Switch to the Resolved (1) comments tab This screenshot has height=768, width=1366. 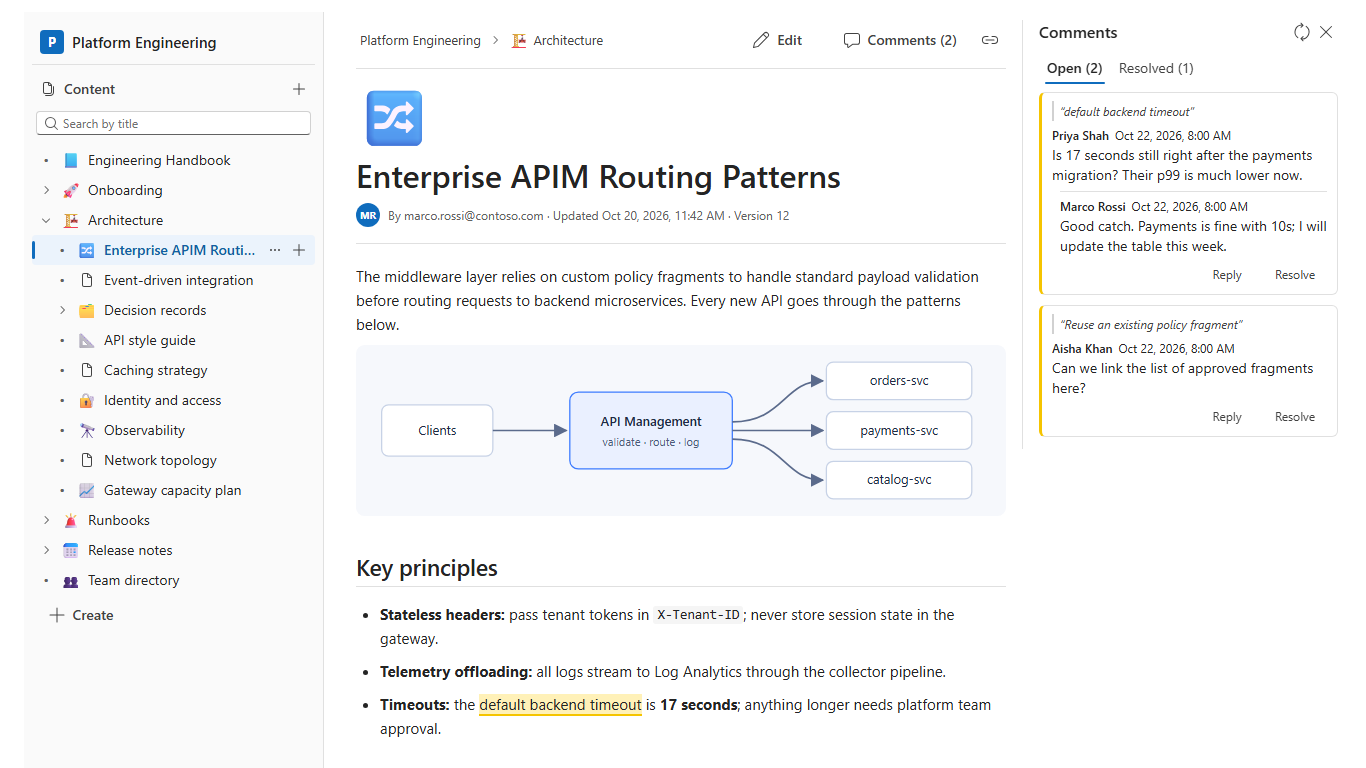(x=1156, y=68)
